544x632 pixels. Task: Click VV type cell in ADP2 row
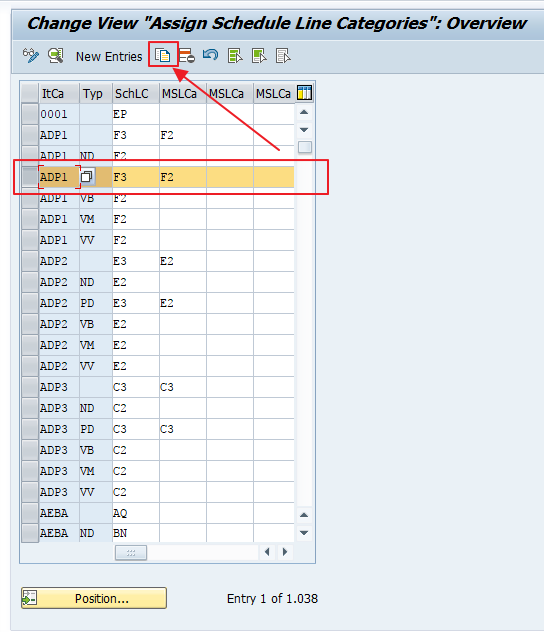[96, 366]
